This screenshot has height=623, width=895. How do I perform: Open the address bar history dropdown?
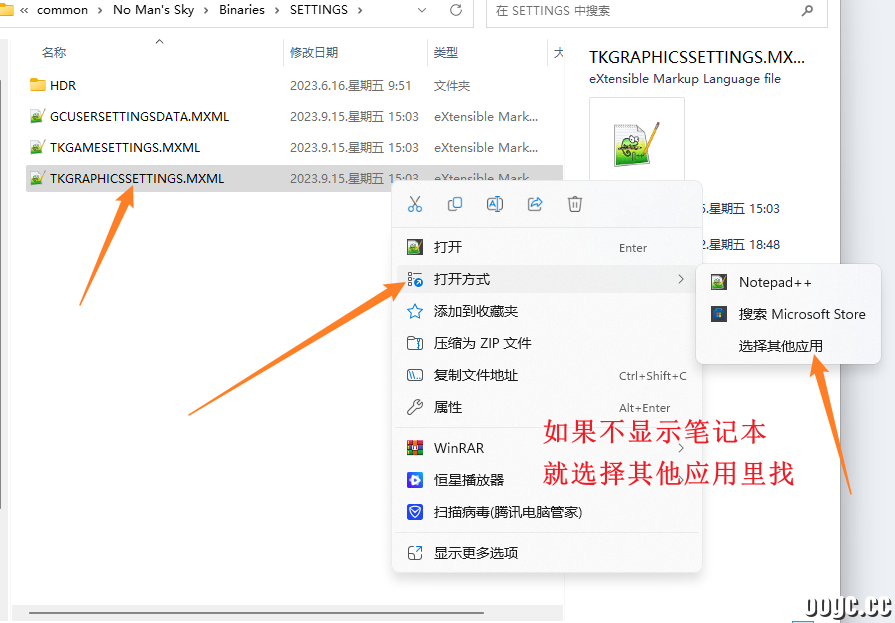[422, 10]
